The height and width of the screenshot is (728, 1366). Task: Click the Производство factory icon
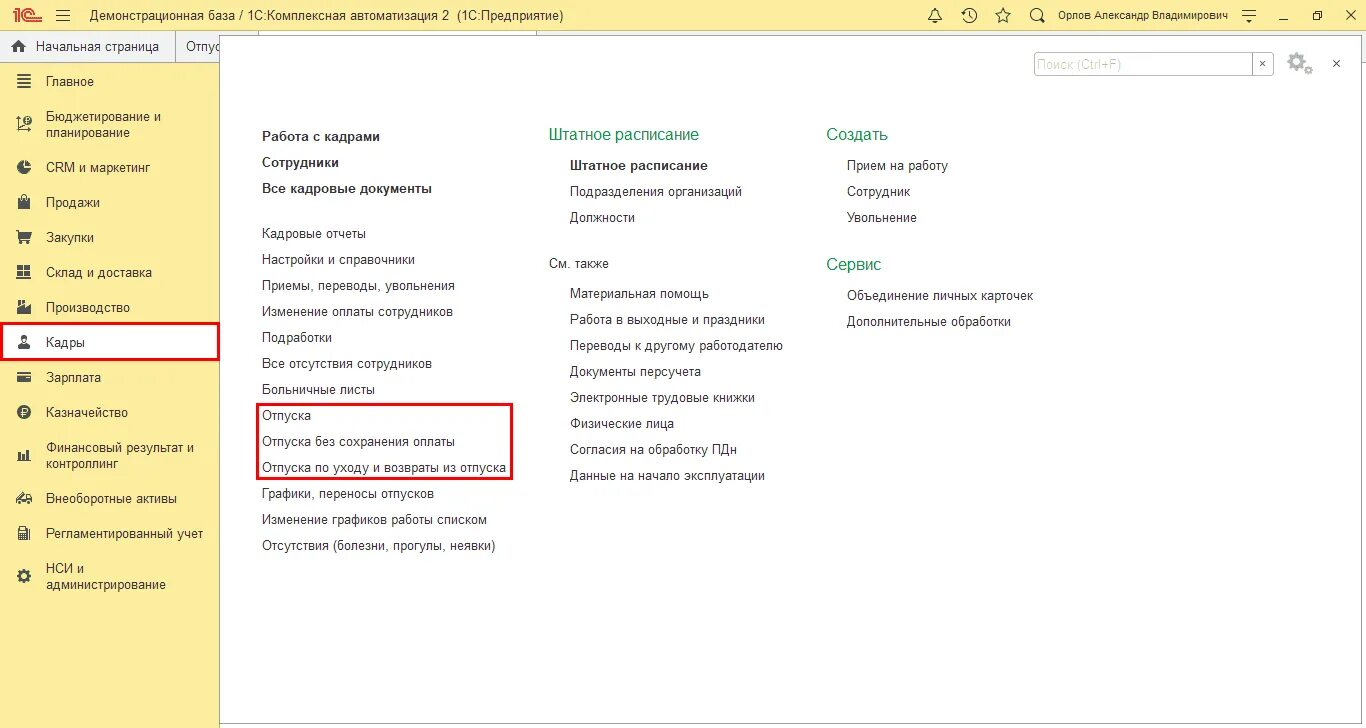(x=25, y=307)
